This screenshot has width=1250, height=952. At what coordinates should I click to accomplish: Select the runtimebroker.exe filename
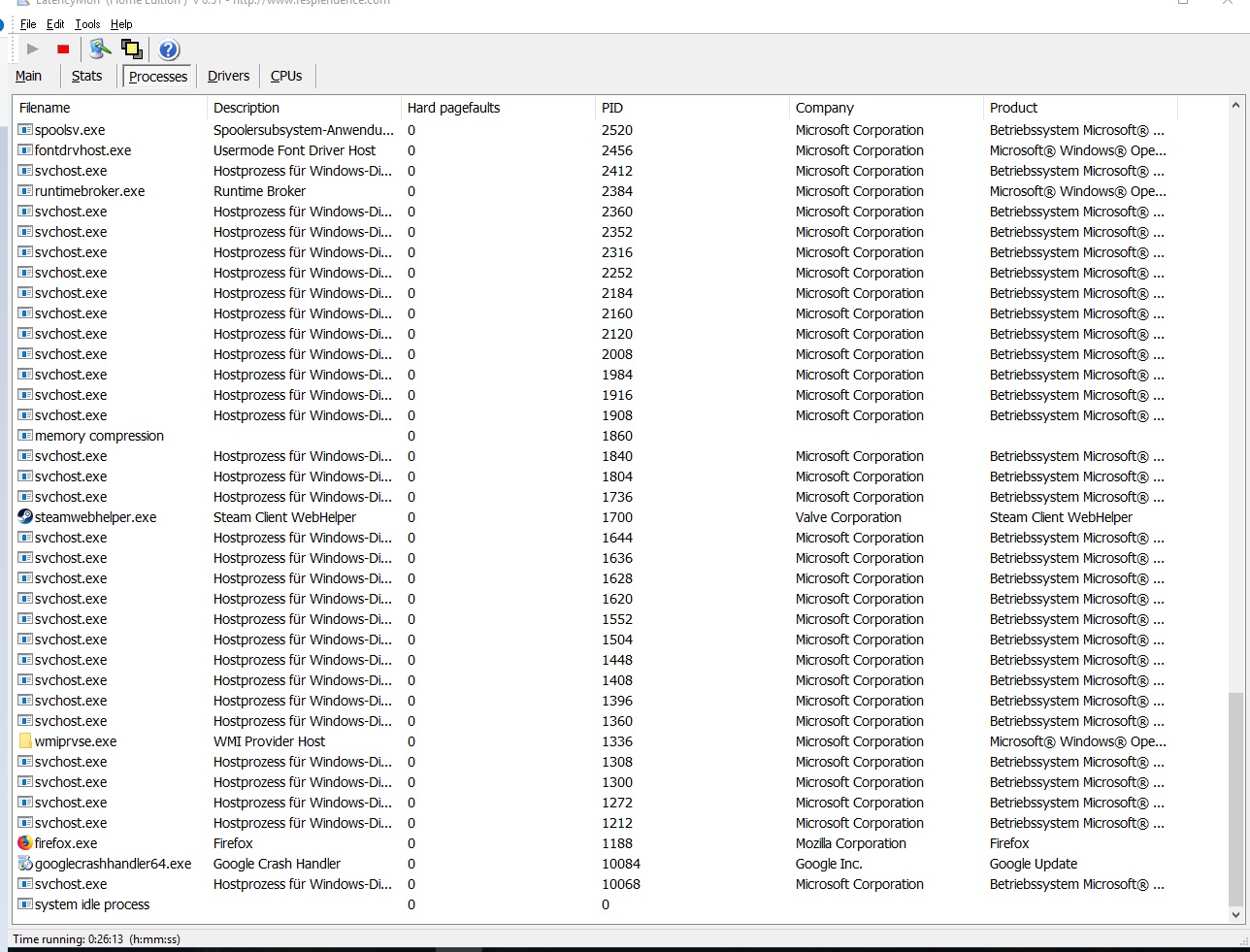[89, 191]
